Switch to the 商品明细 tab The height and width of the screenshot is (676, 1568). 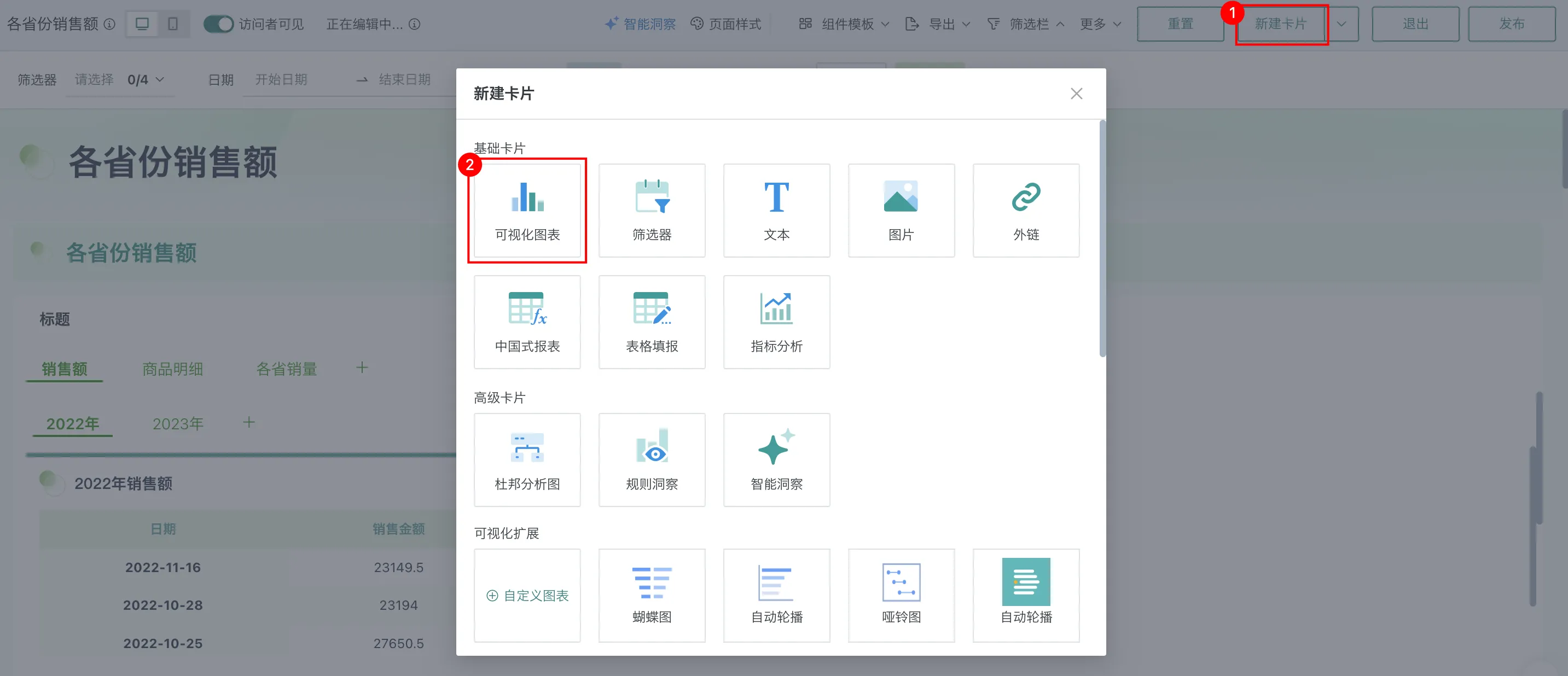(x=172, y=369)
